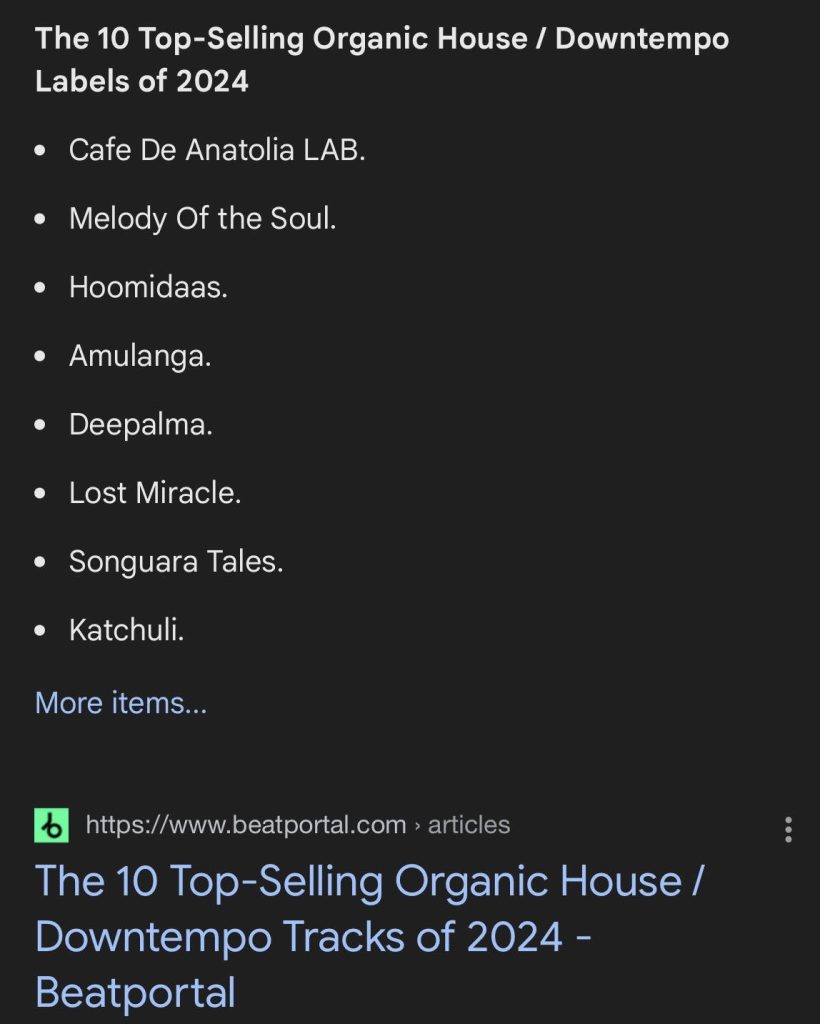
Task: Click the Katchuli list item
Action: 127,630
